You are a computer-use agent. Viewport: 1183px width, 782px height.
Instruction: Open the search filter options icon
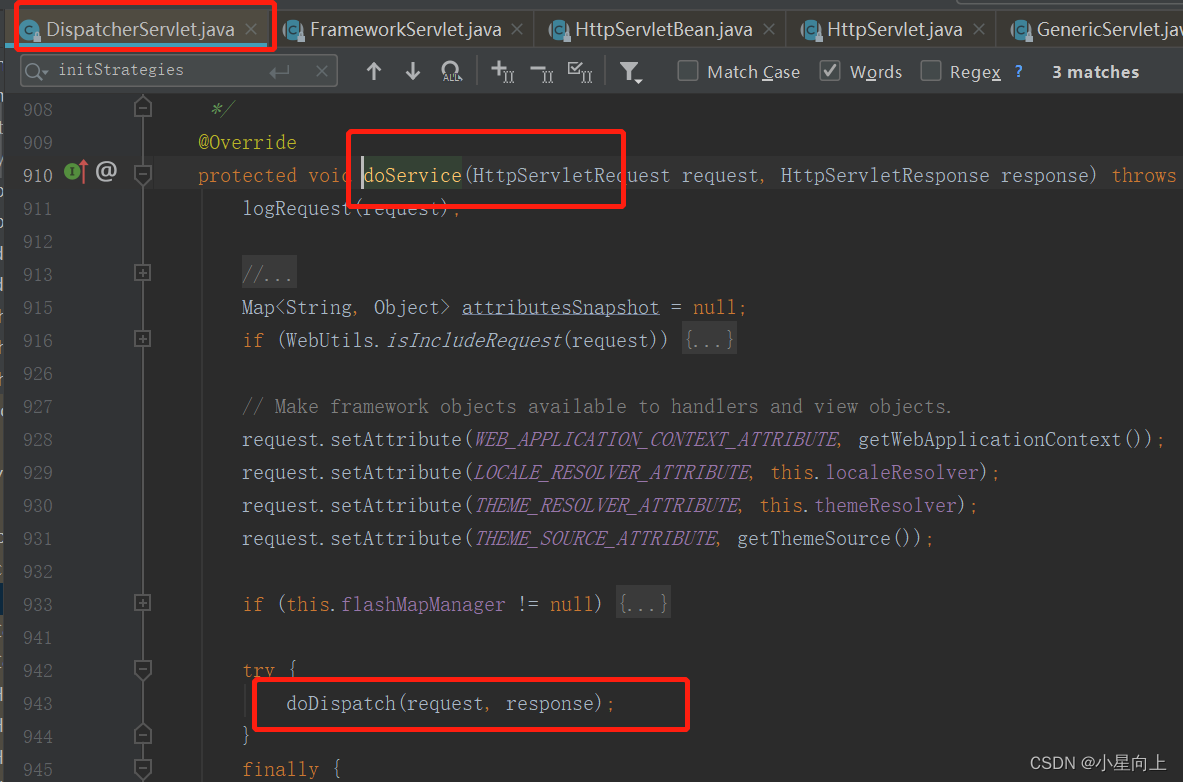click(631, 71)
